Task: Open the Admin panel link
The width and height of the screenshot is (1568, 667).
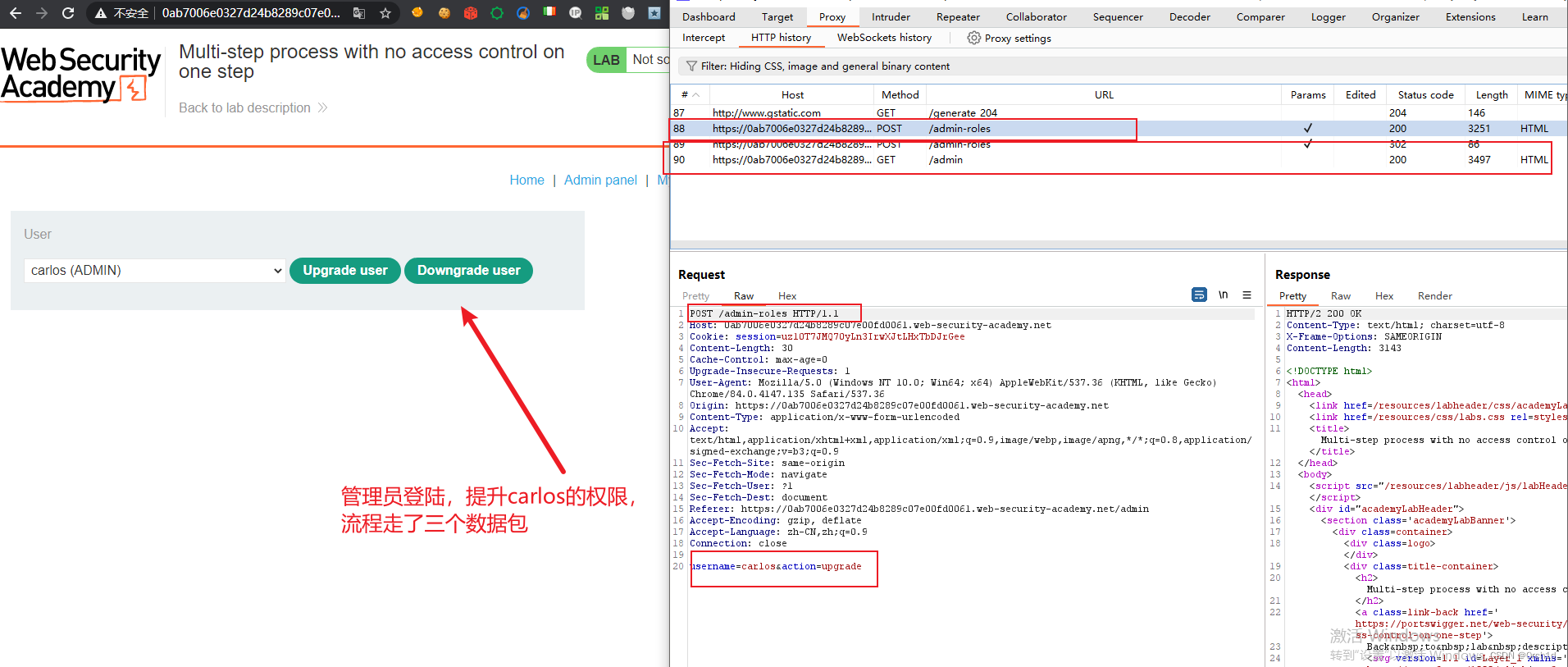Action: point(600,180)
